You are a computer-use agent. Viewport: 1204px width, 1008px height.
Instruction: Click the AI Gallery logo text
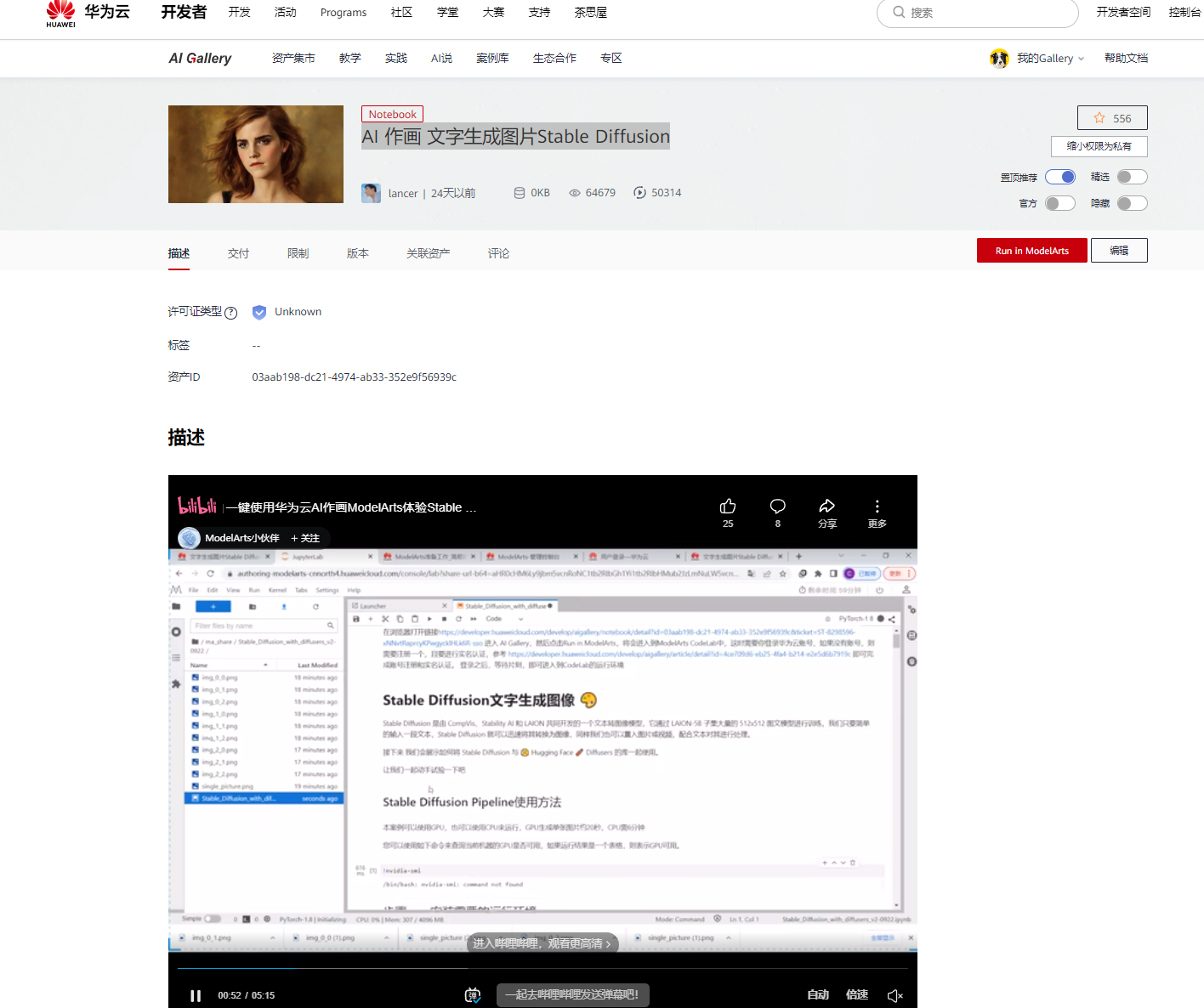(x=200, y=58)
